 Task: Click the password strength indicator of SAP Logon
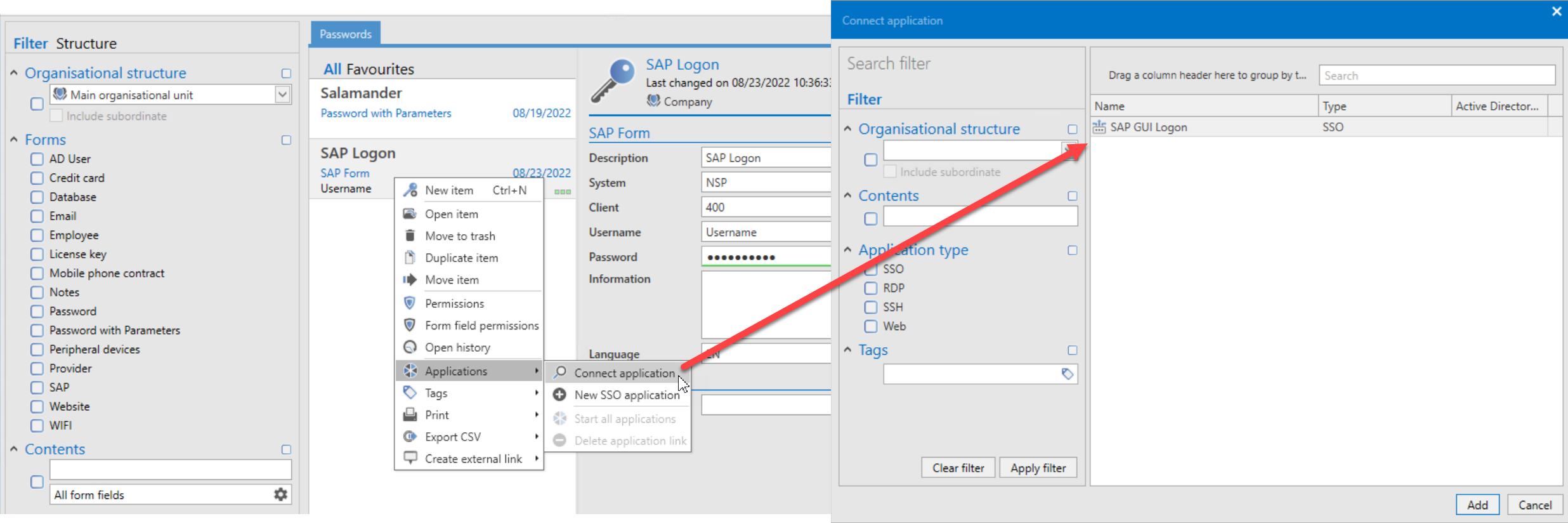tap(563, 192)
